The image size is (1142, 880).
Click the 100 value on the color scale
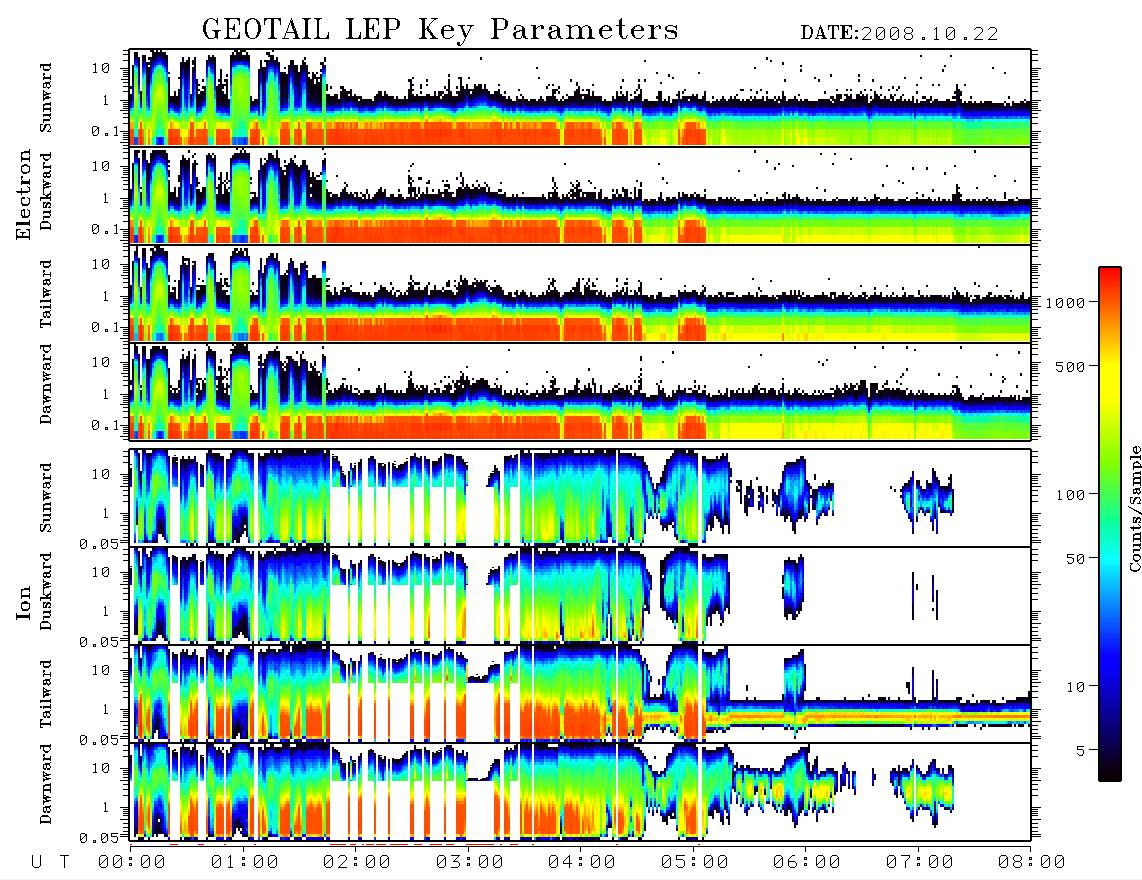click(x=1070, y=495)
